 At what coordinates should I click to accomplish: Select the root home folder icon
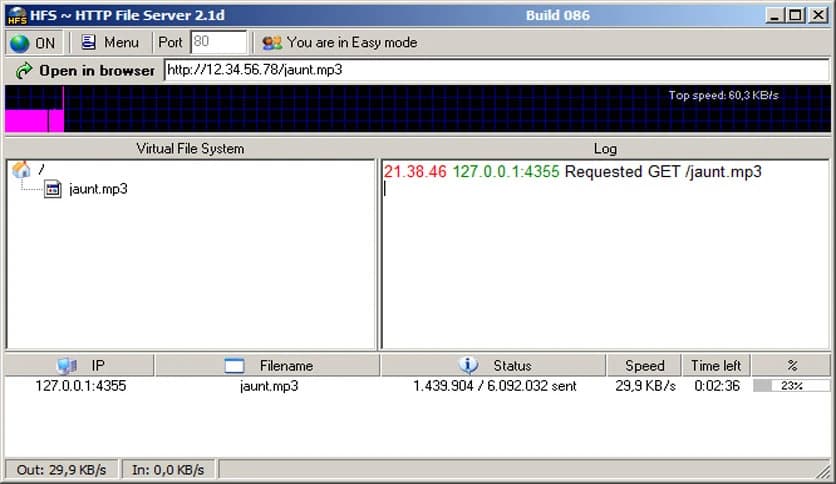click(21, 170)
